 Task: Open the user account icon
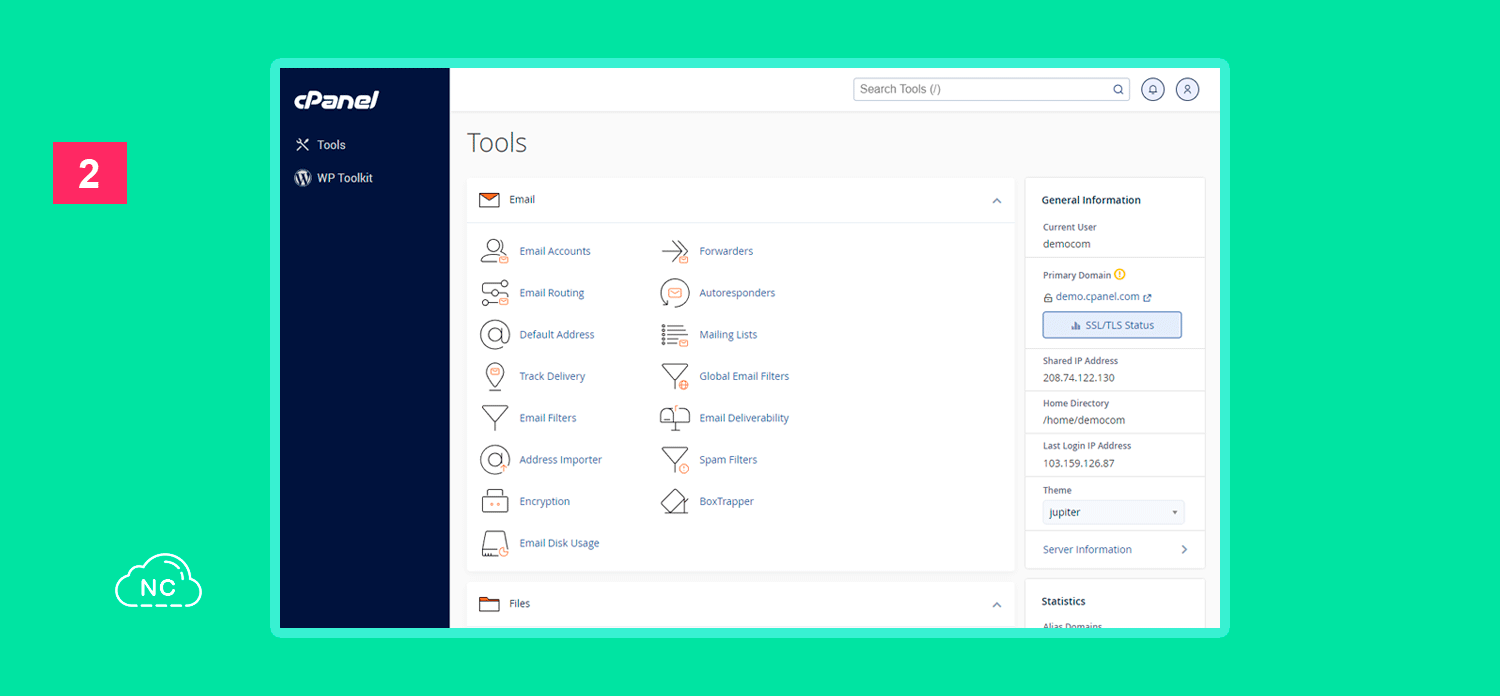(1187, 89)
